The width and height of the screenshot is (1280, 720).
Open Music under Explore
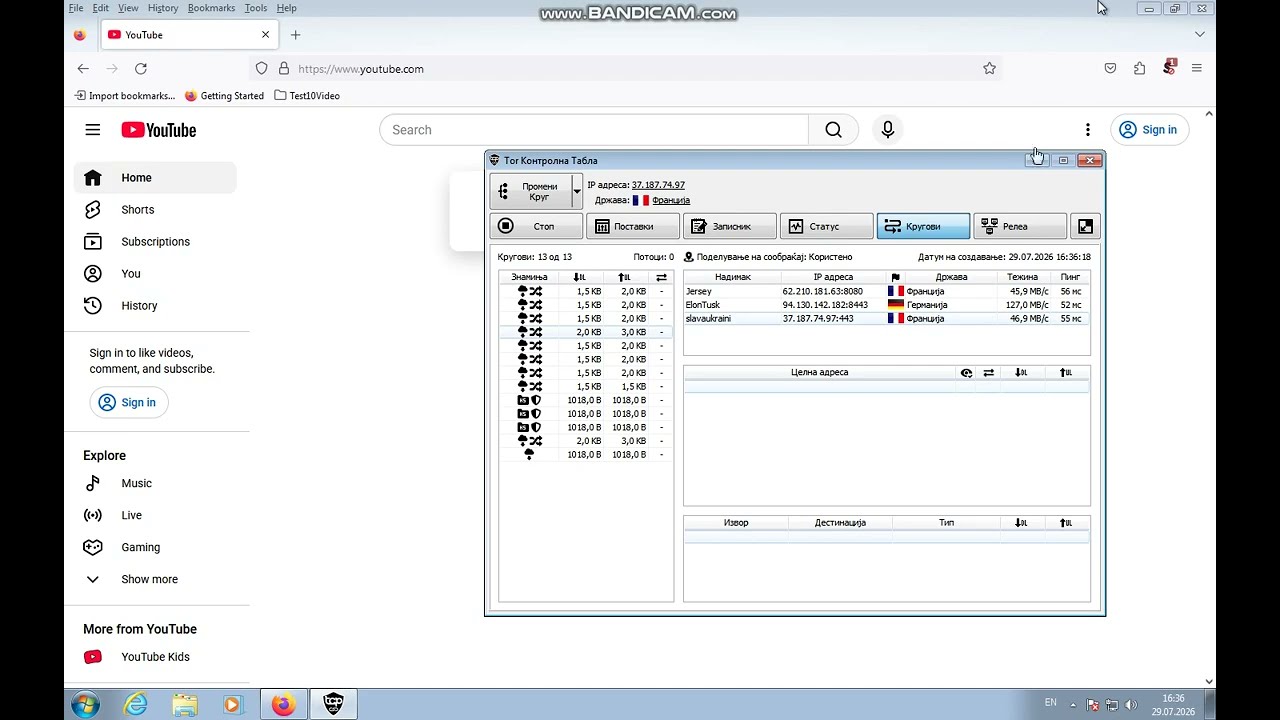click(155, 483)
